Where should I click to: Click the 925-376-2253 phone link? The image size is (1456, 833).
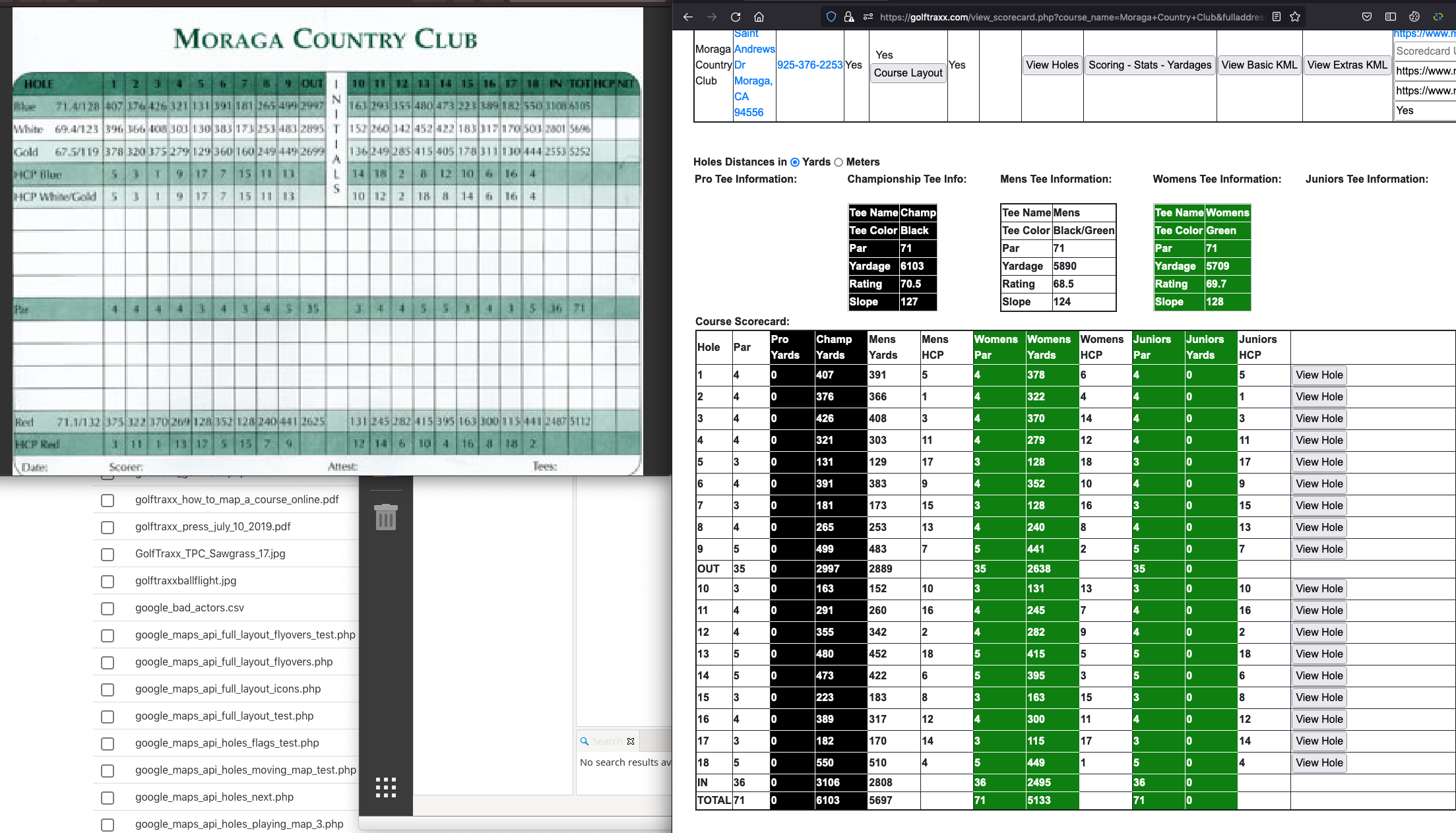(809, 65)
